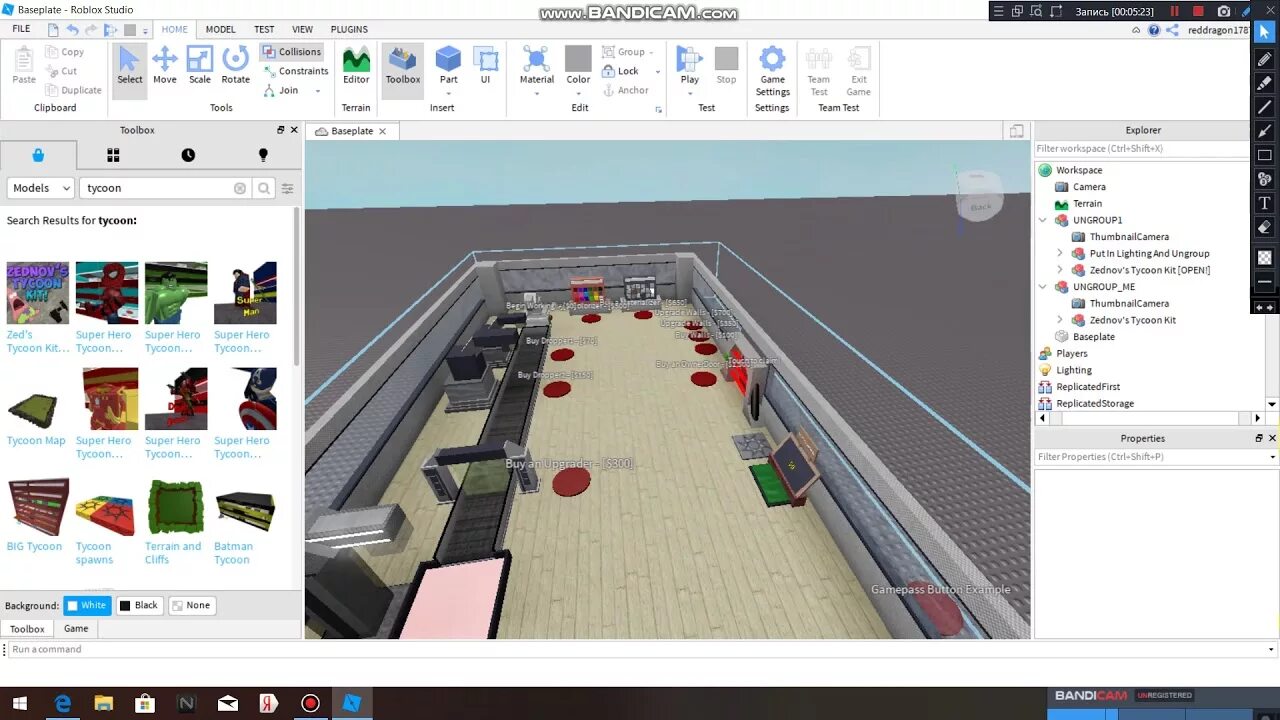Toggle Collisions on or off

(292, 51)
